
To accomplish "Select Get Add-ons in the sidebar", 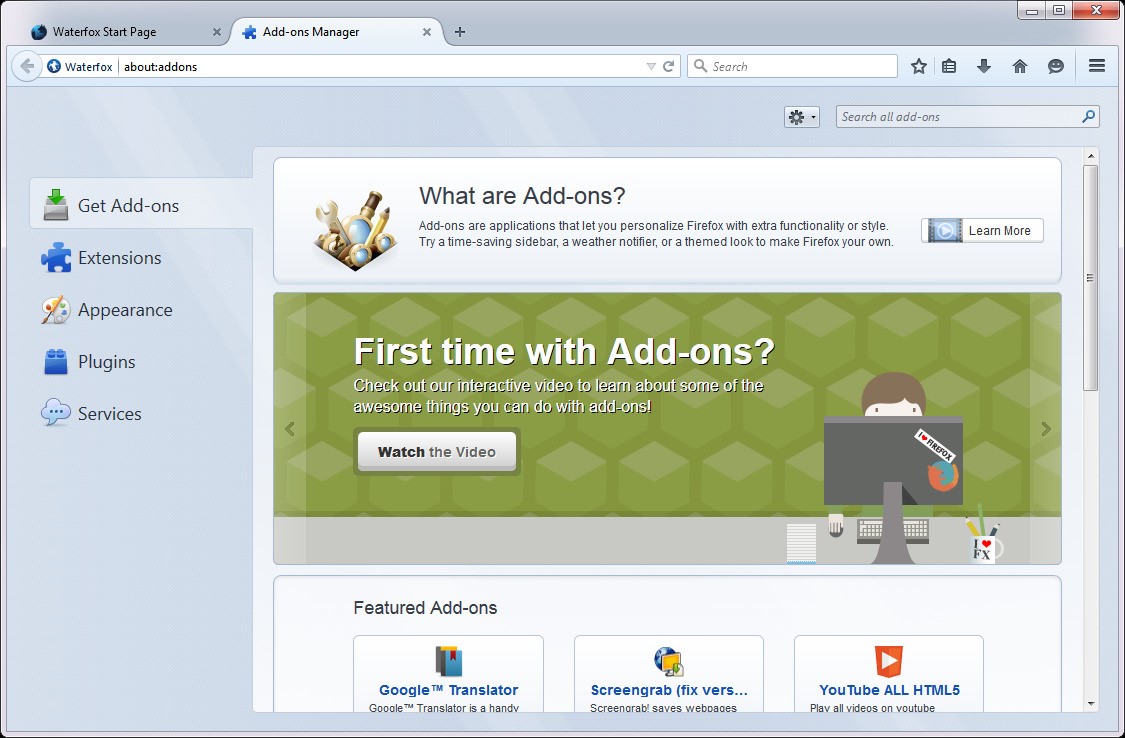I will click(x=128, y=204).
